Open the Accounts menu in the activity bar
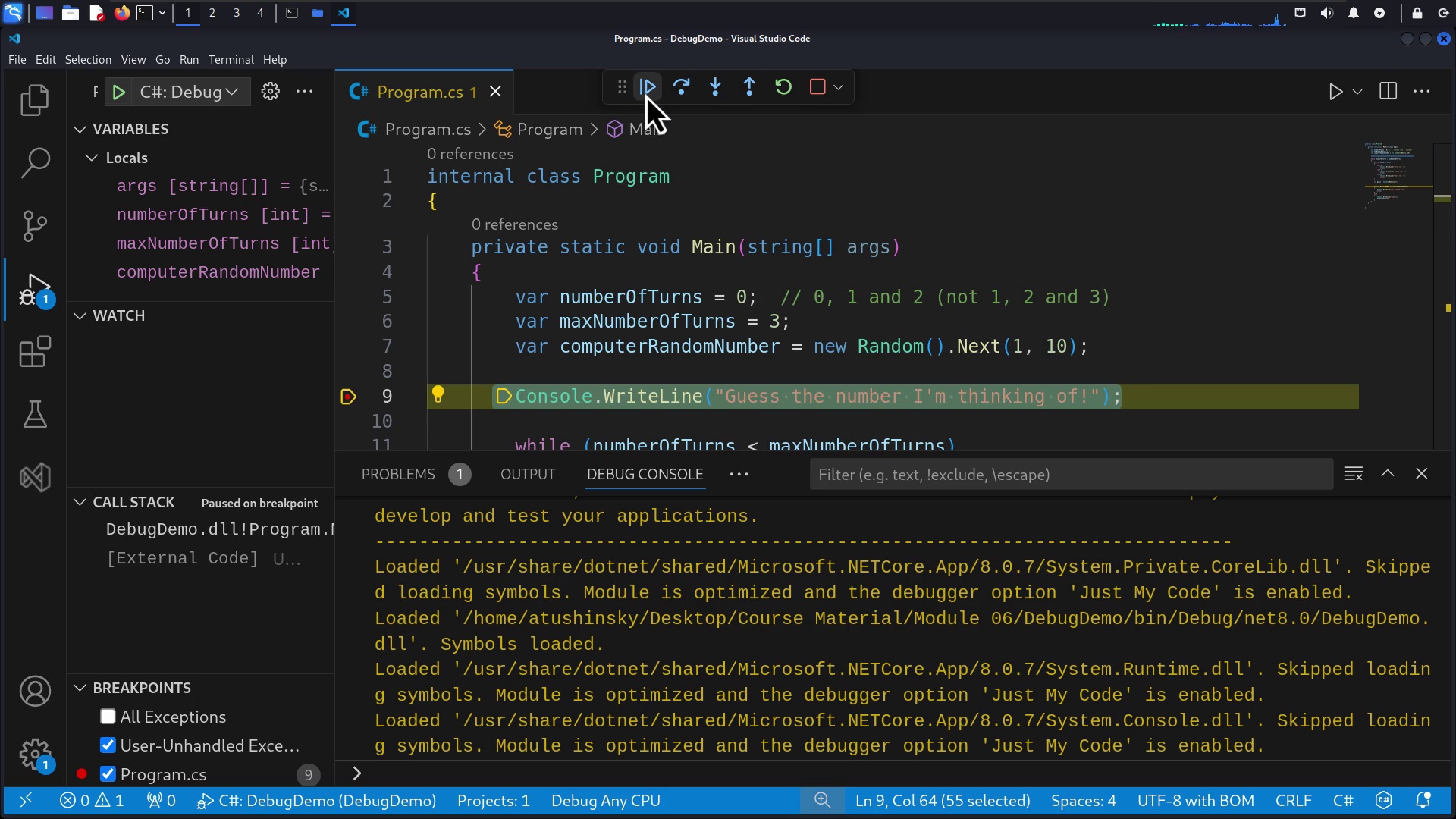Viewport: 1456px width, 819px height. (x=35, y=692)
